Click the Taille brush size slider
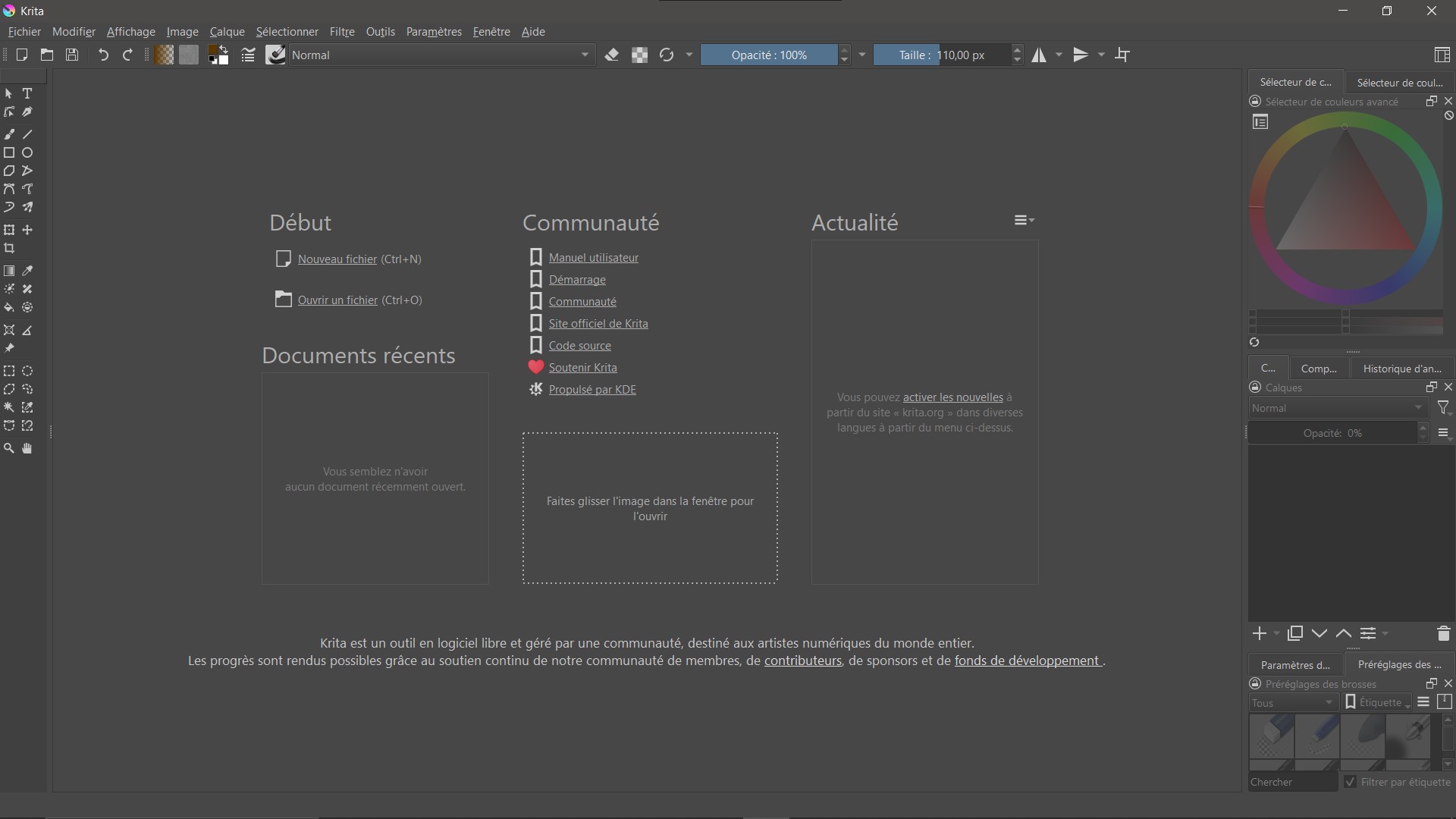The height and width of the screenshot is (819, 1456). 942,55
